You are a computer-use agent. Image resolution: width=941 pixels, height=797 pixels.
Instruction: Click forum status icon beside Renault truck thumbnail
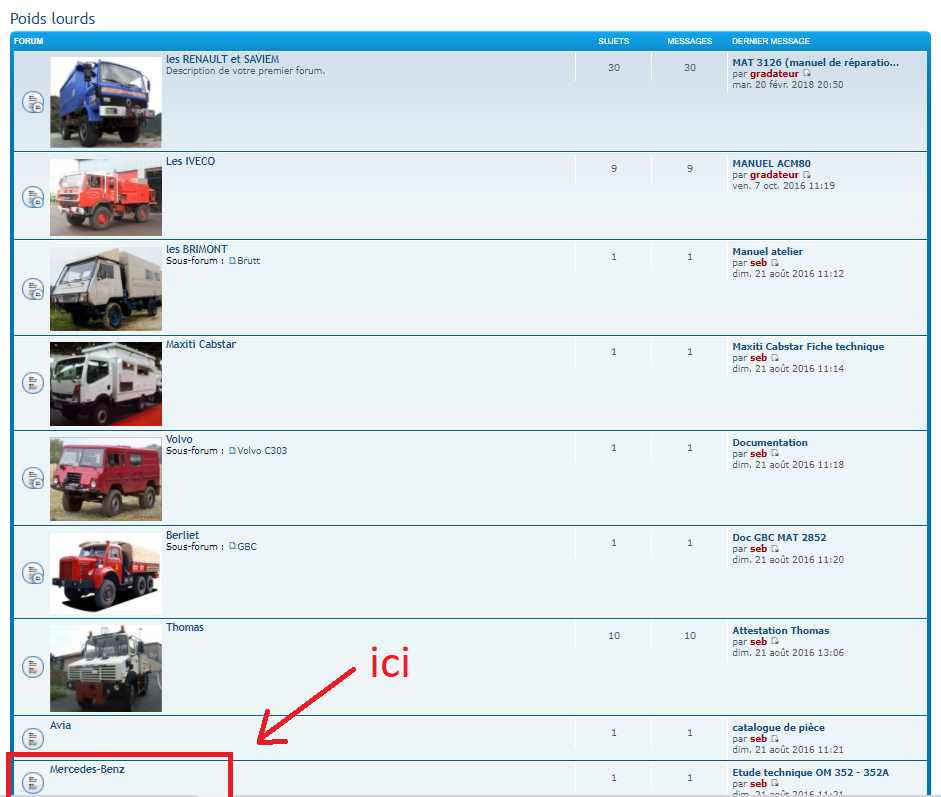click(x=33, y=102)
